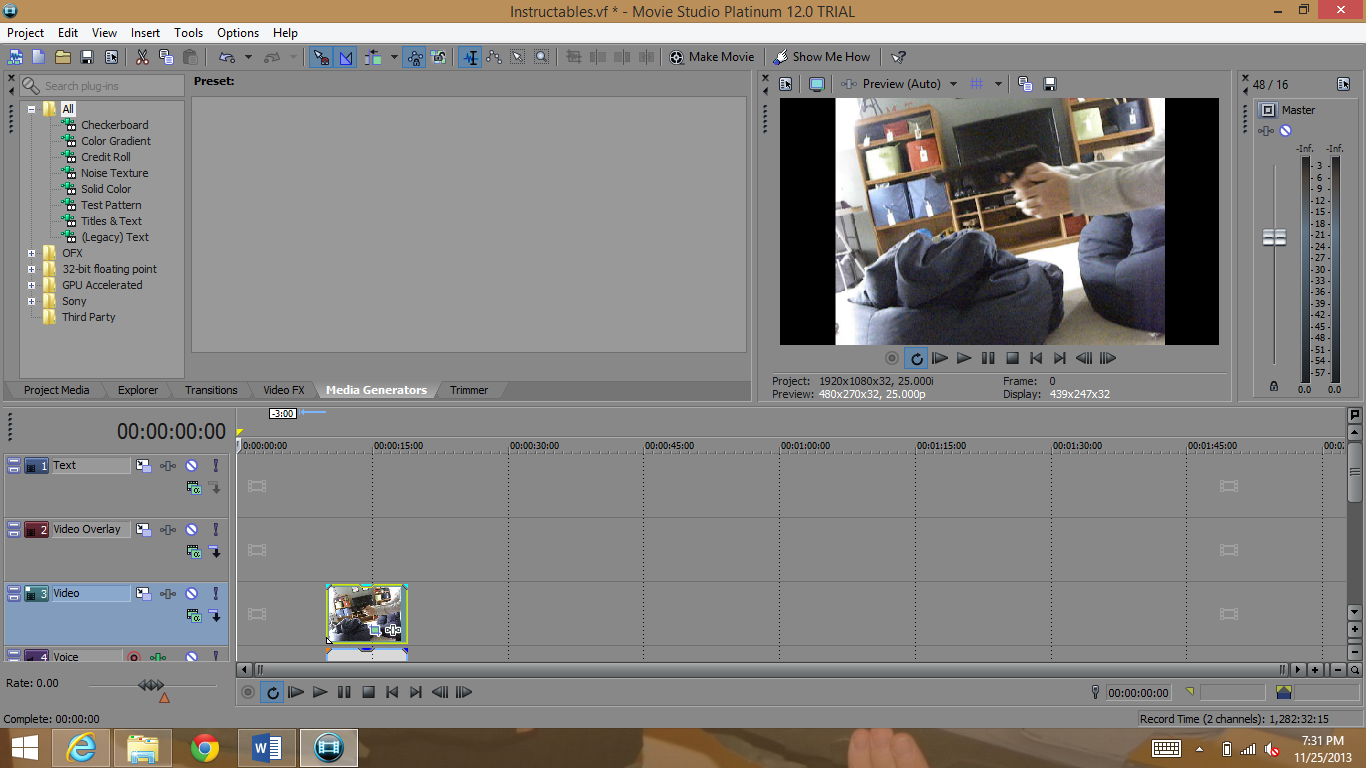Toggle Auto Ripple in the toolbar
The image size is (1366, 768).
point(373,57)
